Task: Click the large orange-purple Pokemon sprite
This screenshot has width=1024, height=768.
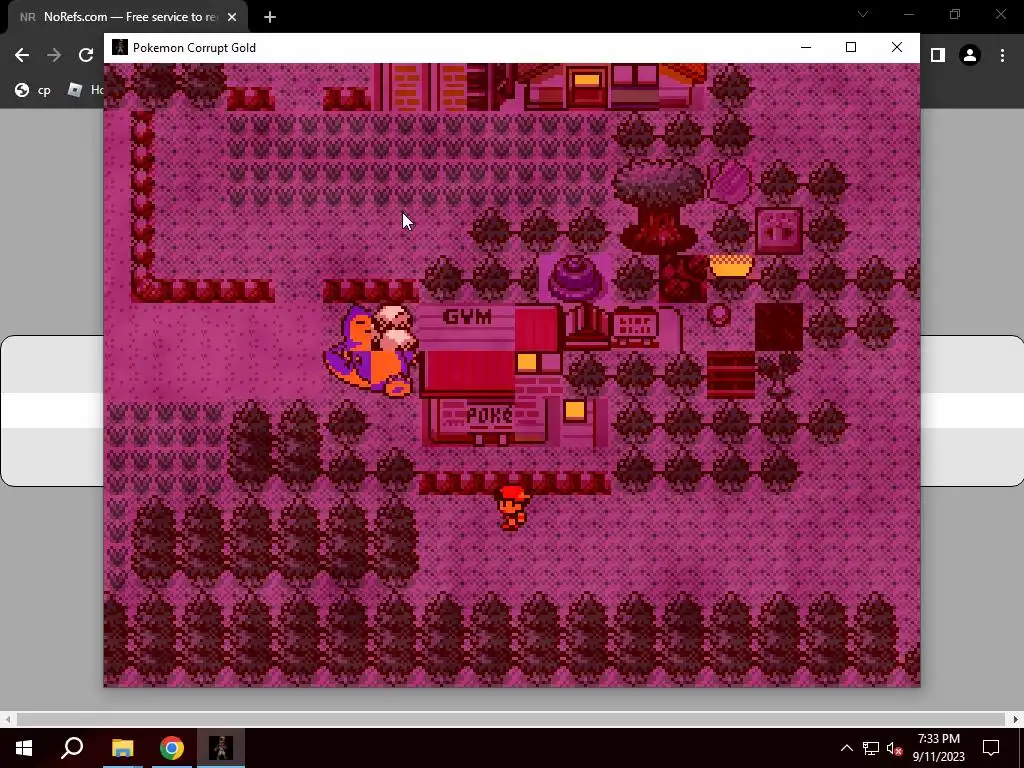Action: [371, 350]
